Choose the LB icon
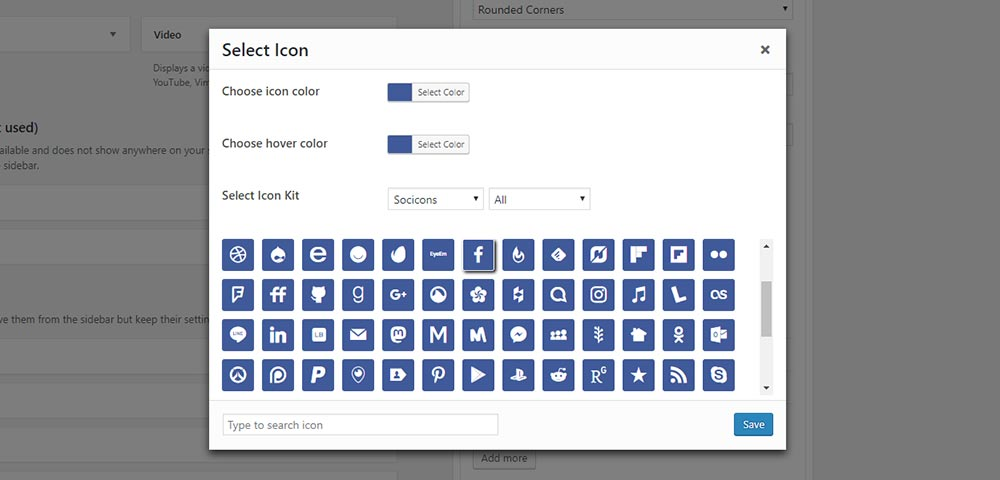The image size is (1000, 480). (318, 335)
